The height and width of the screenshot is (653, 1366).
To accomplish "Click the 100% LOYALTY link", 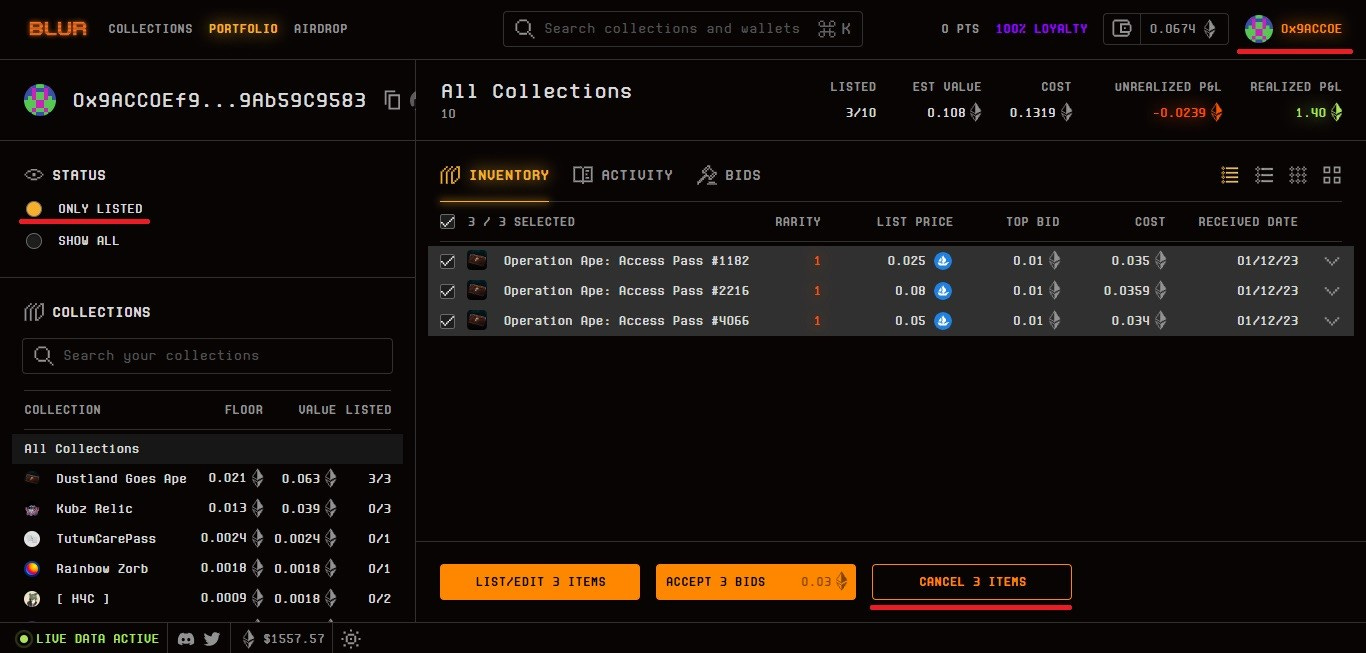I will [x=1041, y=29].
